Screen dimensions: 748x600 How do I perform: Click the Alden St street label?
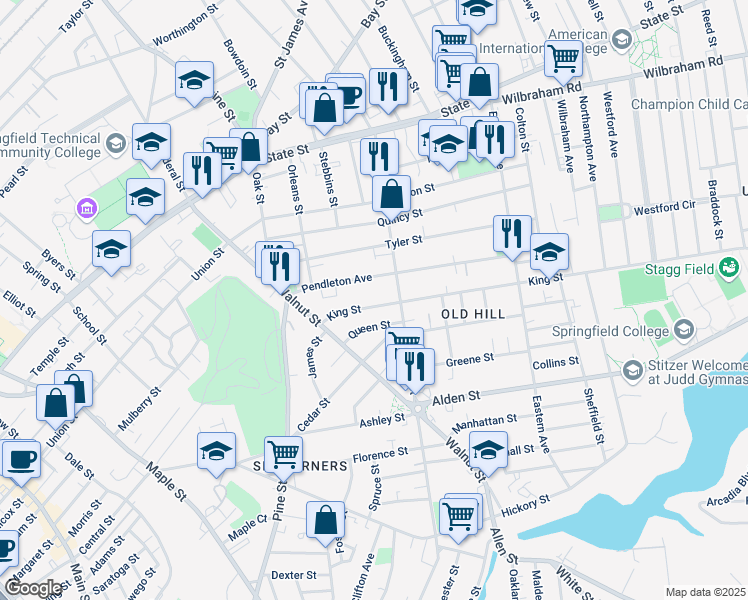click(x=456, y=398)
